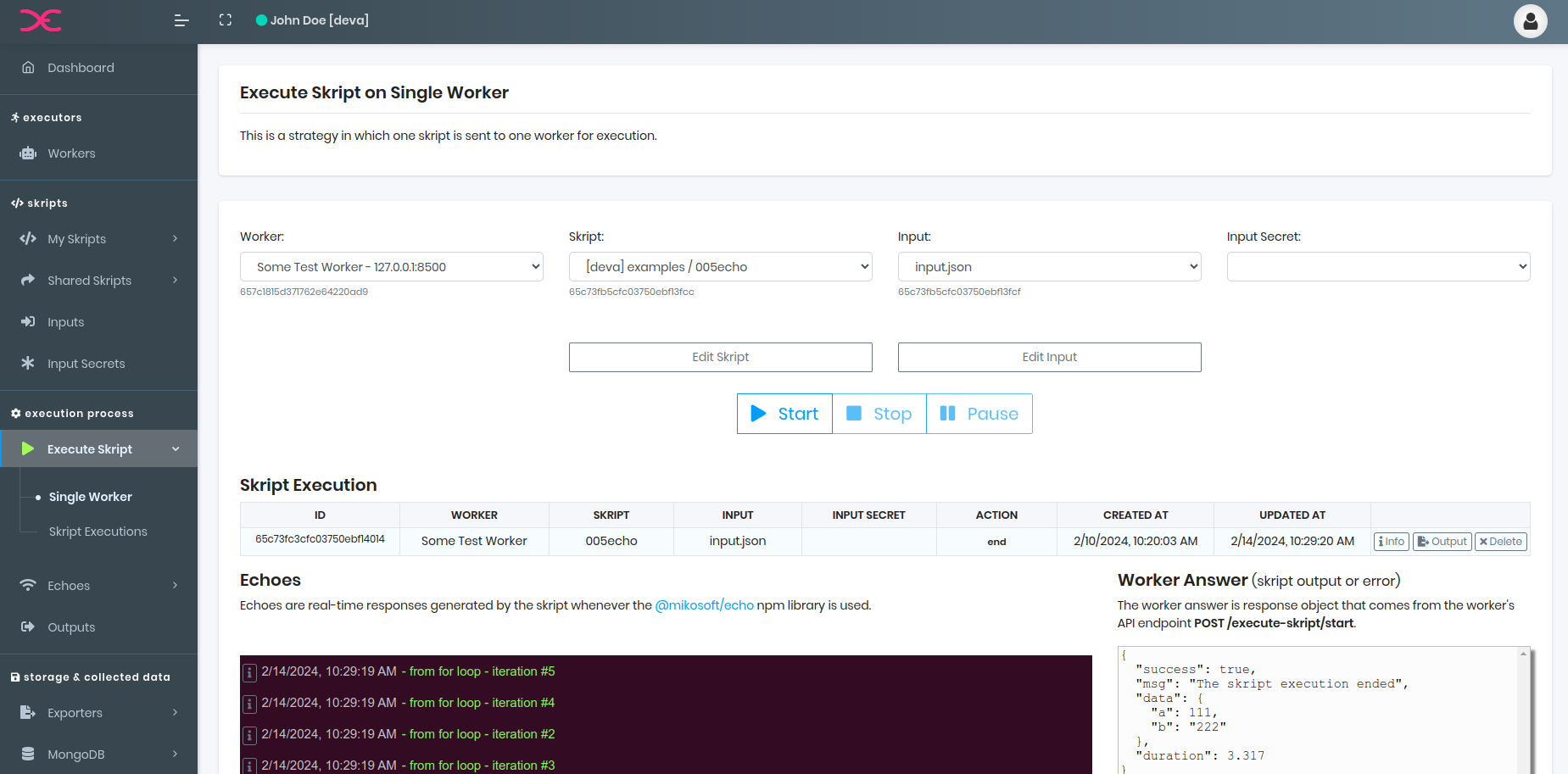
Task: Click the Inputs sign-in icon
Action: (x=28, y=321)
